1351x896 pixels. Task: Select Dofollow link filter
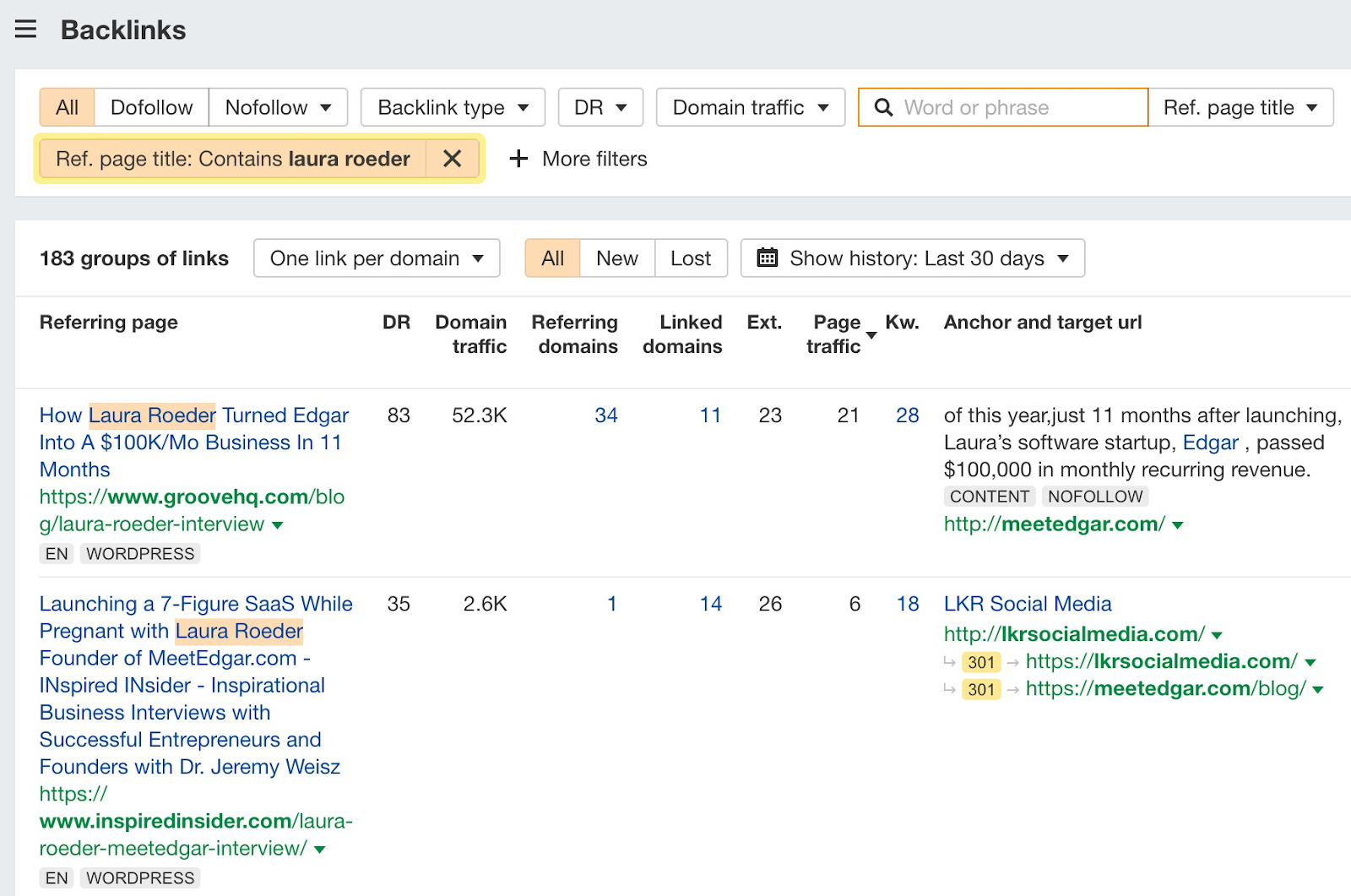click(151, 107)
